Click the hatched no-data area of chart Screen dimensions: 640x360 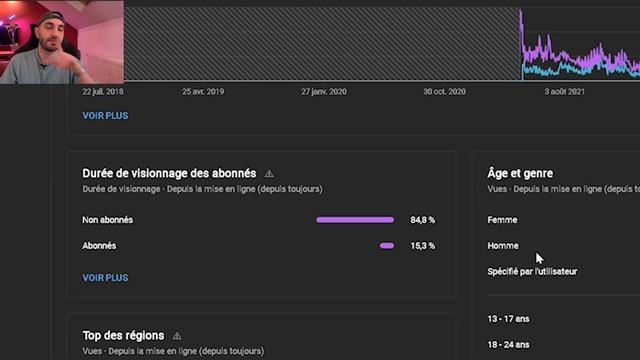click(x=322, y=43)
